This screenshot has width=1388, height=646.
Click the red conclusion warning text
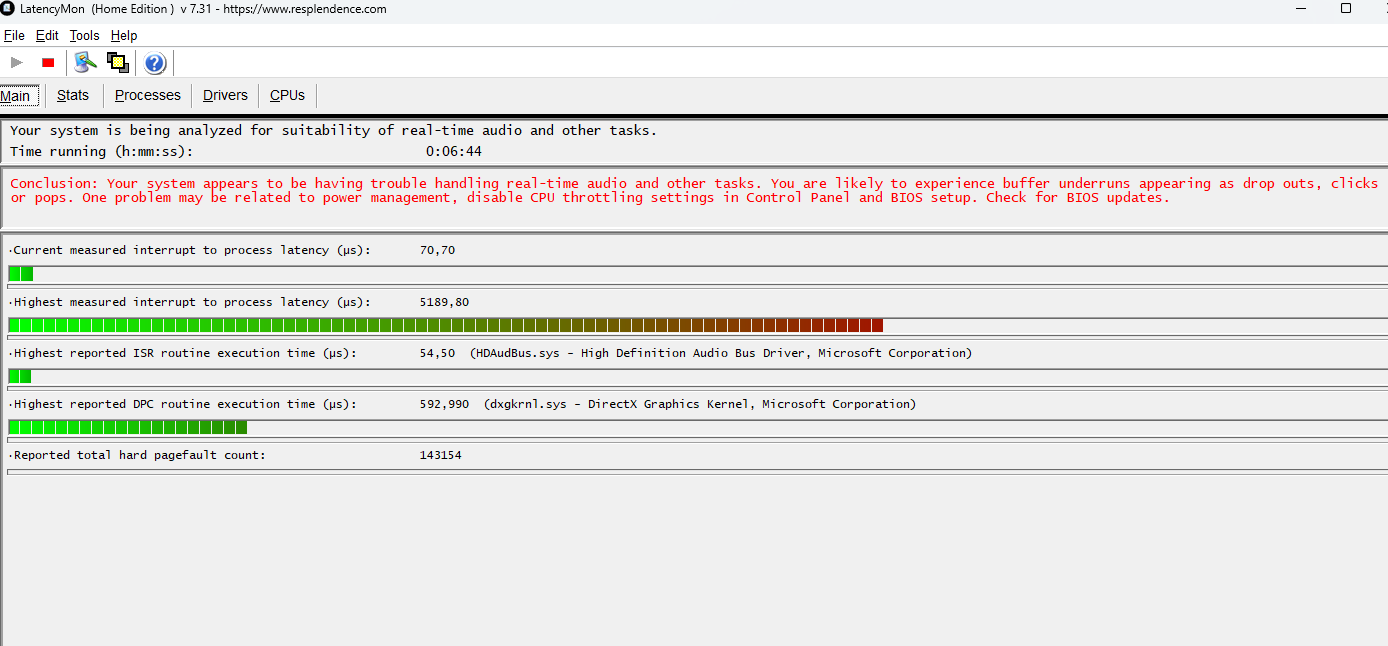tap(690, 190)
